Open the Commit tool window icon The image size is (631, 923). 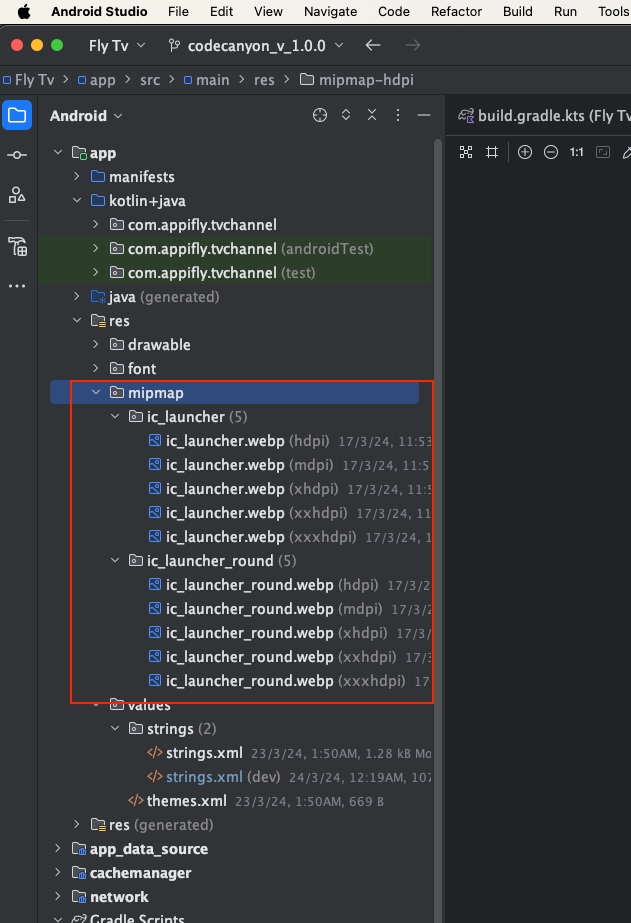coord(17,155)
